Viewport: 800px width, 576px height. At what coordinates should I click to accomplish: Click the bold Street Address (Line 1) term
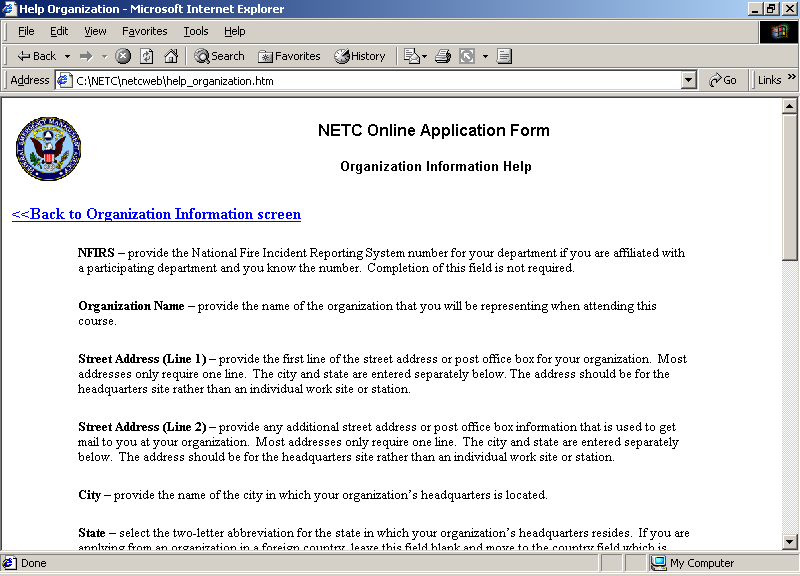[142, 359]
